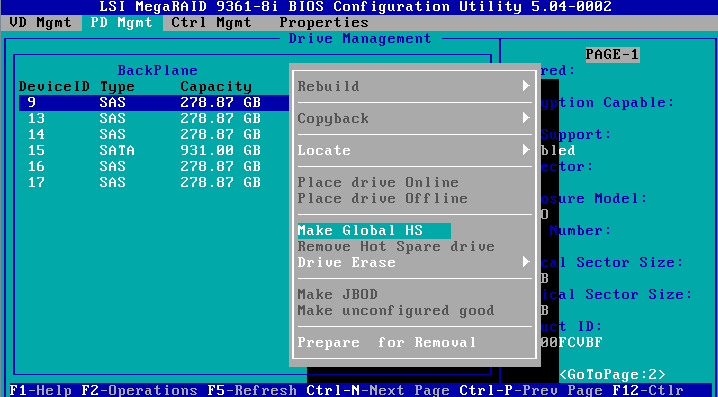This screenshot has width=718, height=397.
Task: Expand the Copyback submenu arrow
Action: pos(526,118)
